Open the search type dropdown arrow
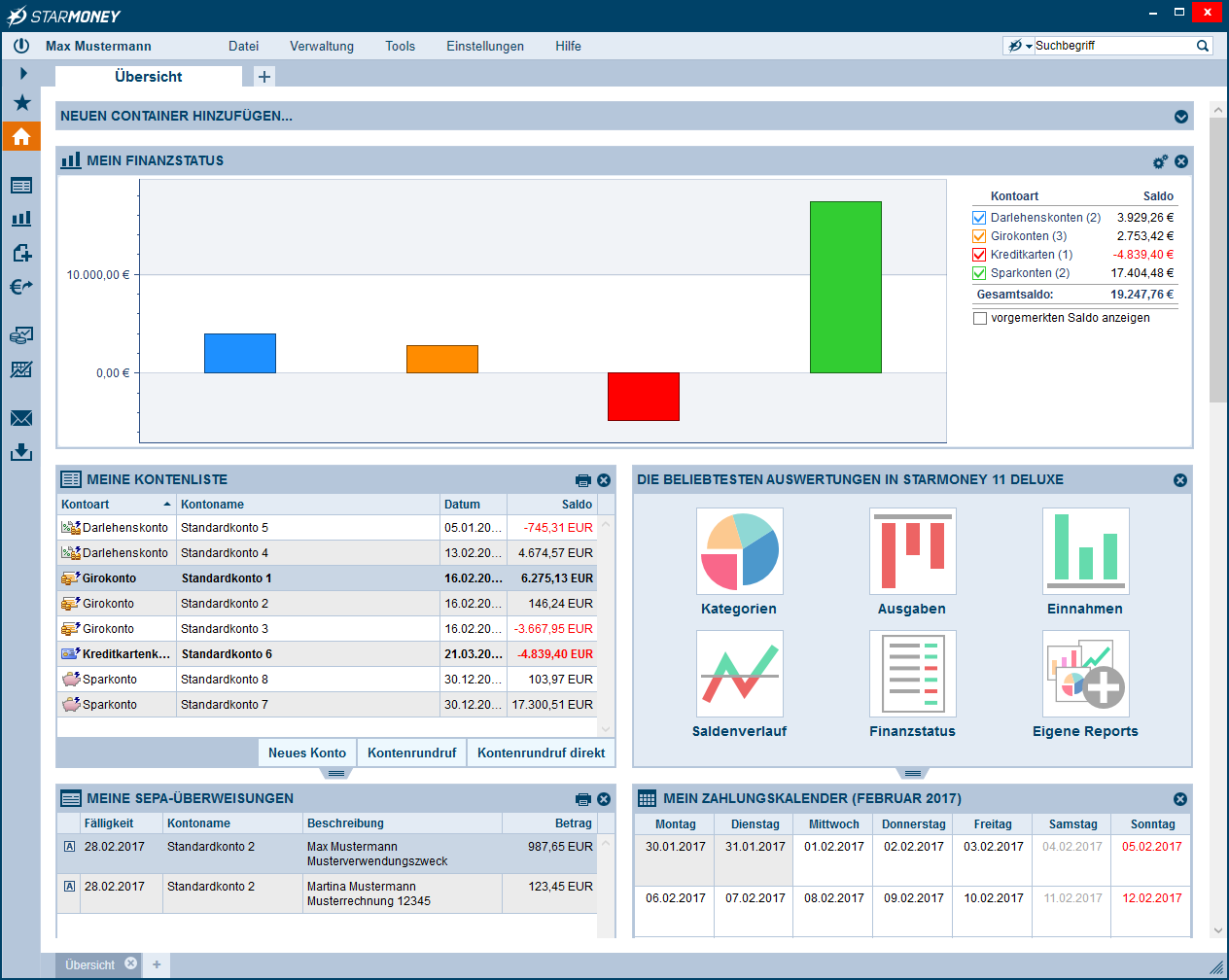 [x=1029, y=47]
